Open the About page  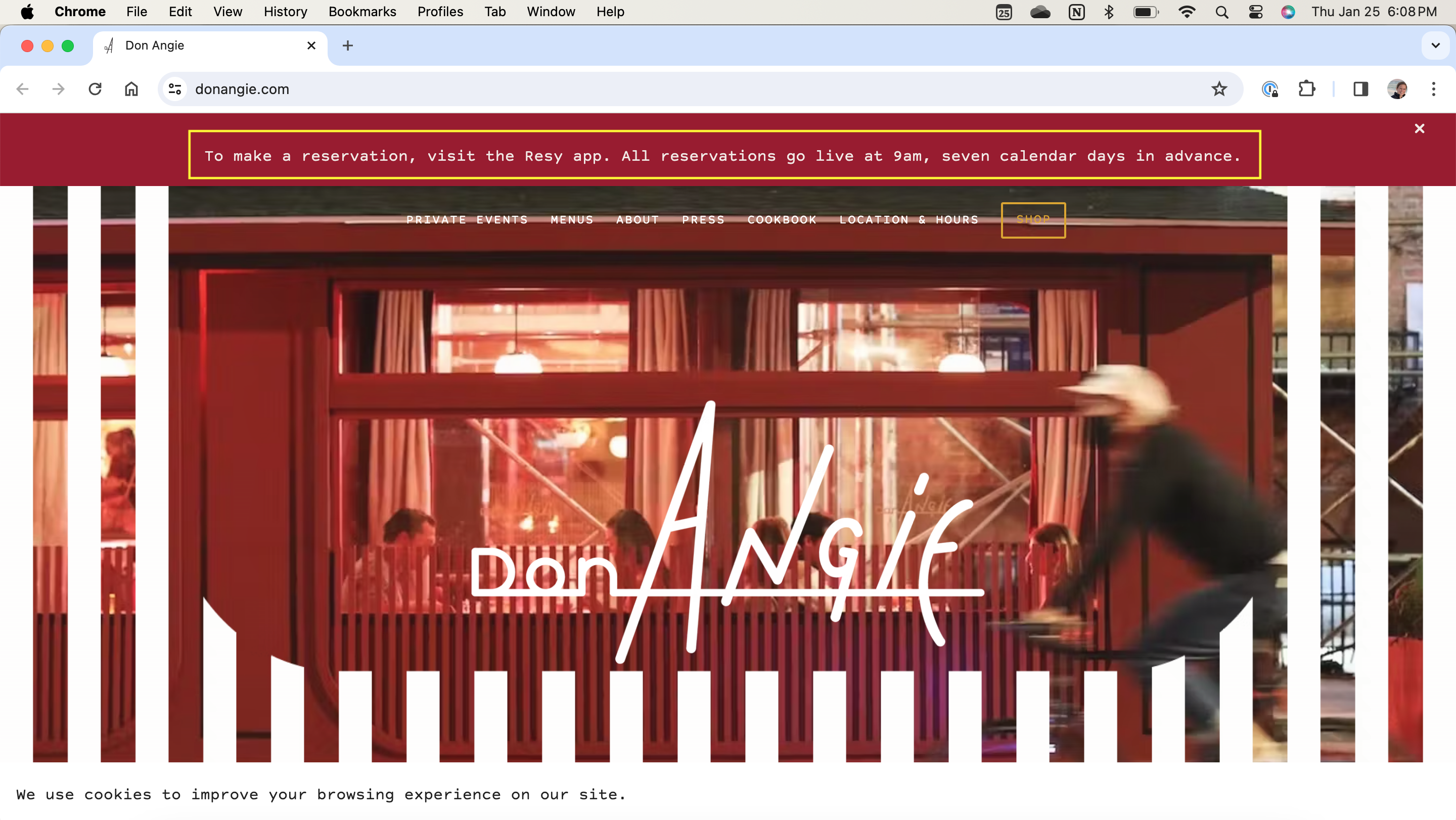(x=638, y=220)
